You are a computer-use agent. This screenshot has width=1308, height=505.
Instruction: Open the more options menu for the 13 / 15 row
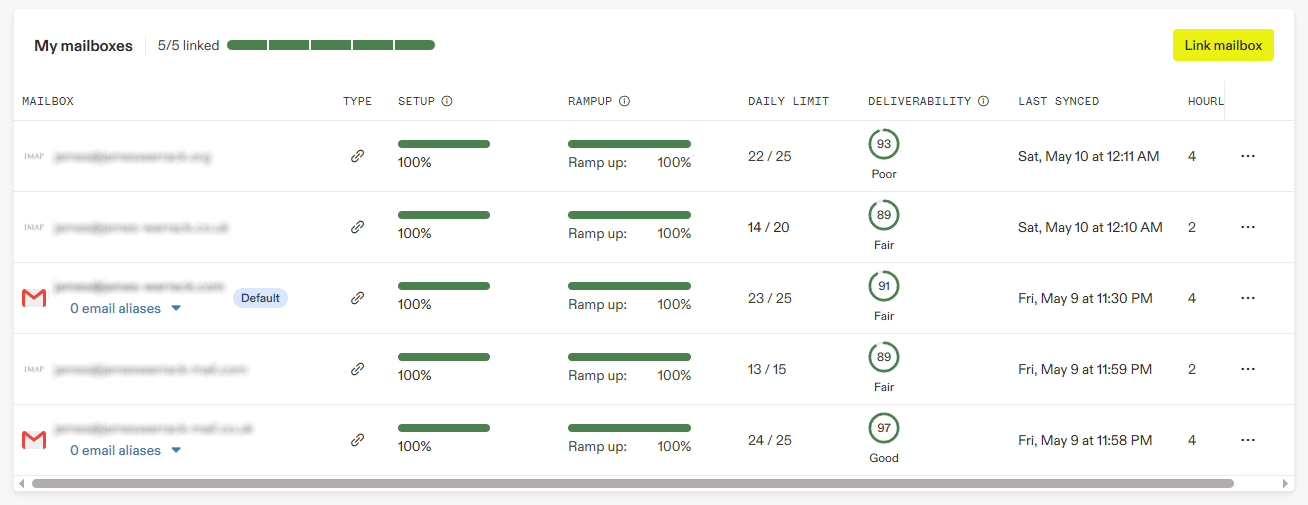pyautogui.click(x=1247, y=369)
